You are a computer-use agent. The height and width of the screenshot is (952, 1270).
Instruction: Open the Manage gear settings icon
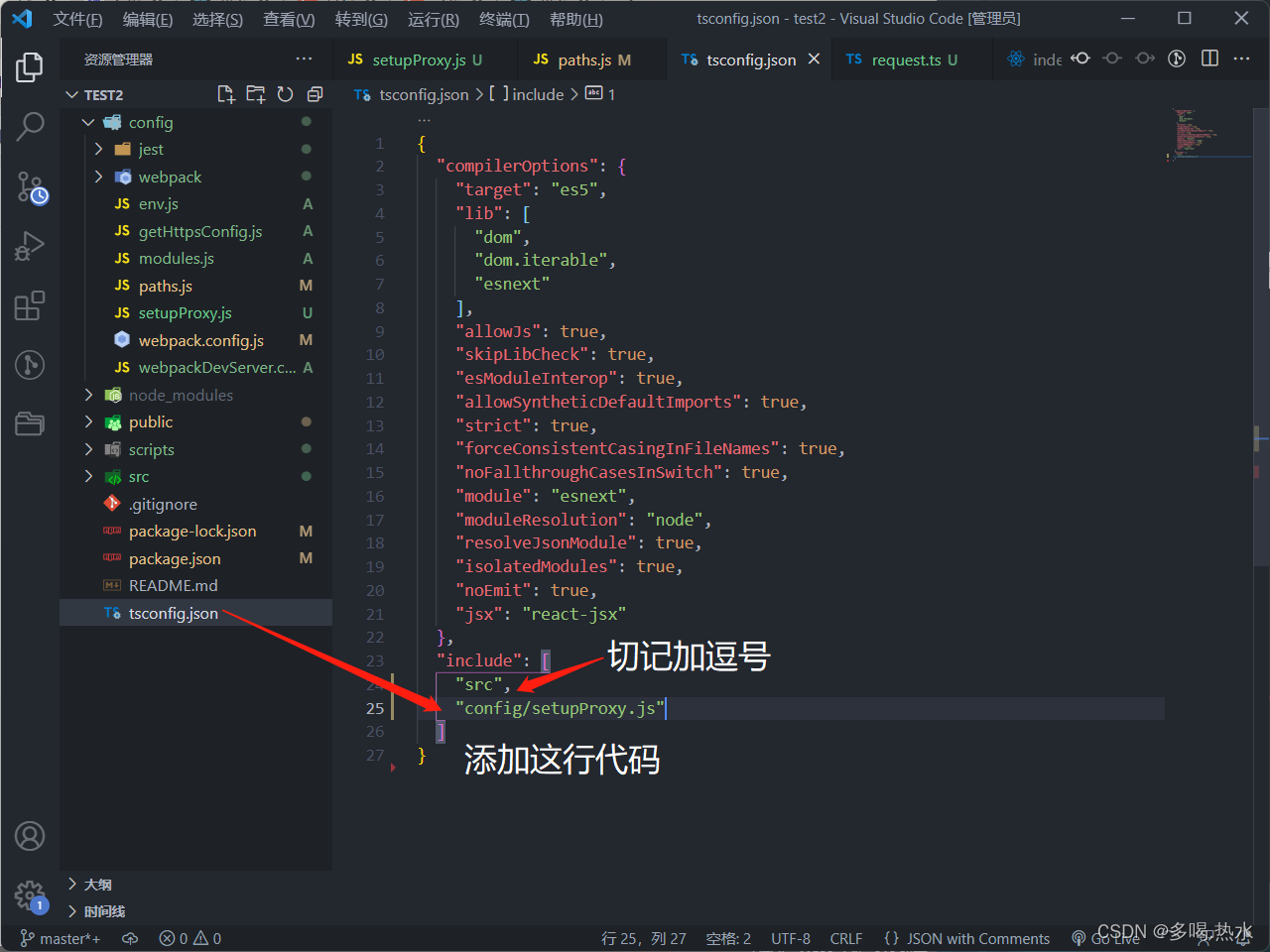pos(30,896)
